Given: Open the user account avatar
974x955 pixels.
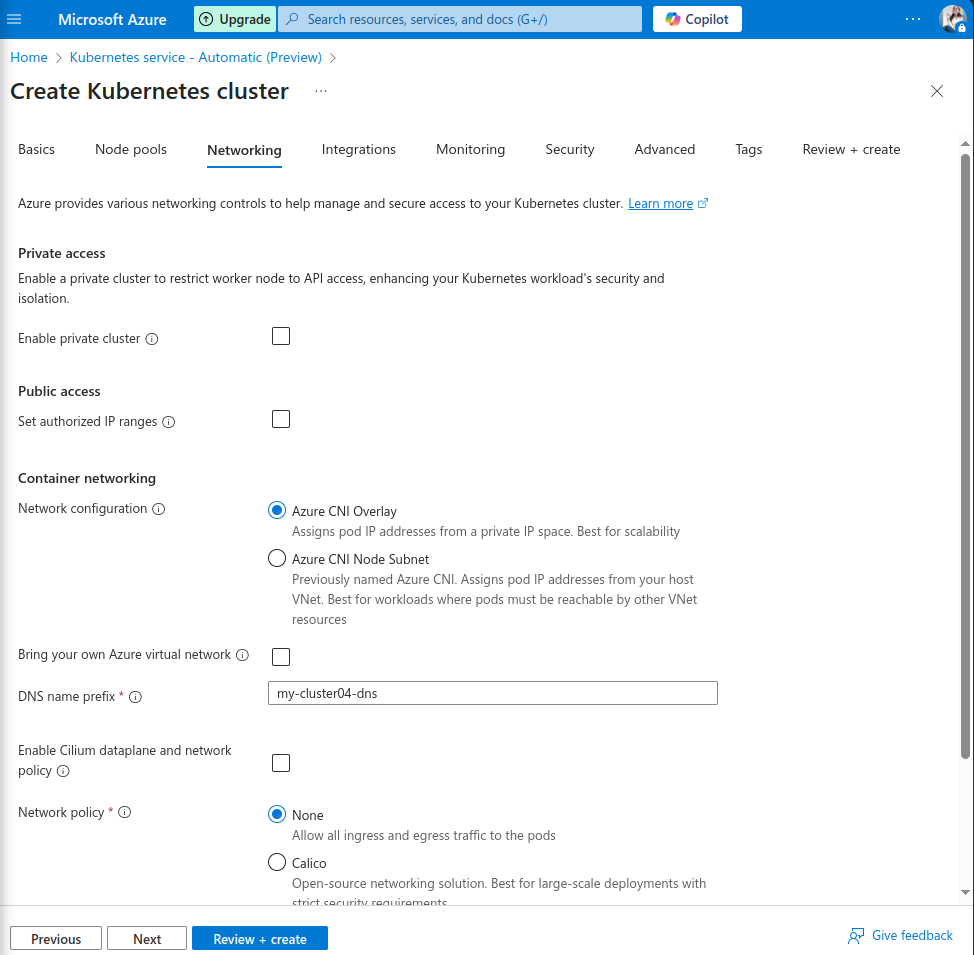Looking at the screenshot, I should [952, 19].
